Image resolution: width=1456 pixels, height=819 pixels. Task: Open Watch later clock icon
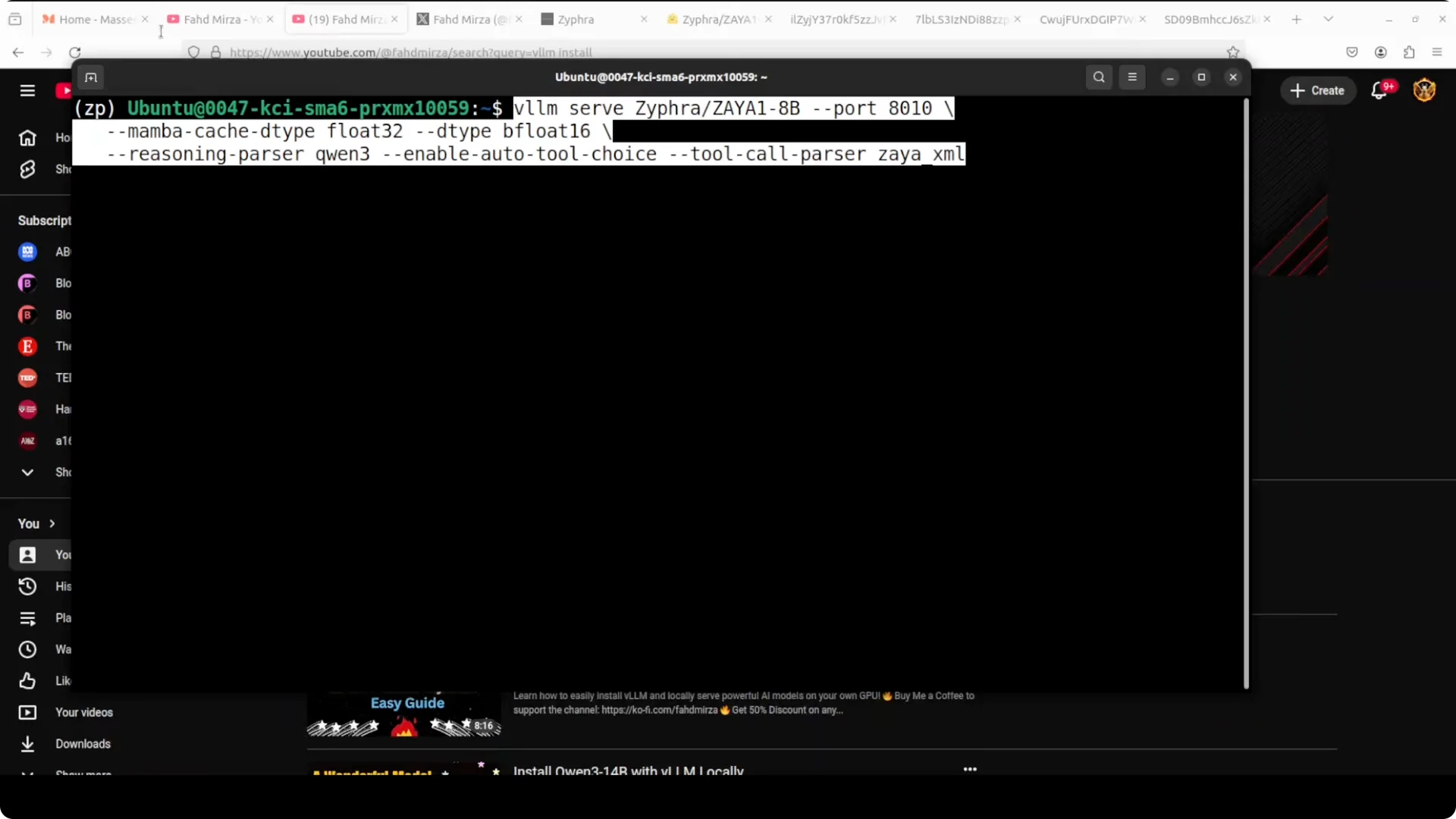[x=27, y=650]
